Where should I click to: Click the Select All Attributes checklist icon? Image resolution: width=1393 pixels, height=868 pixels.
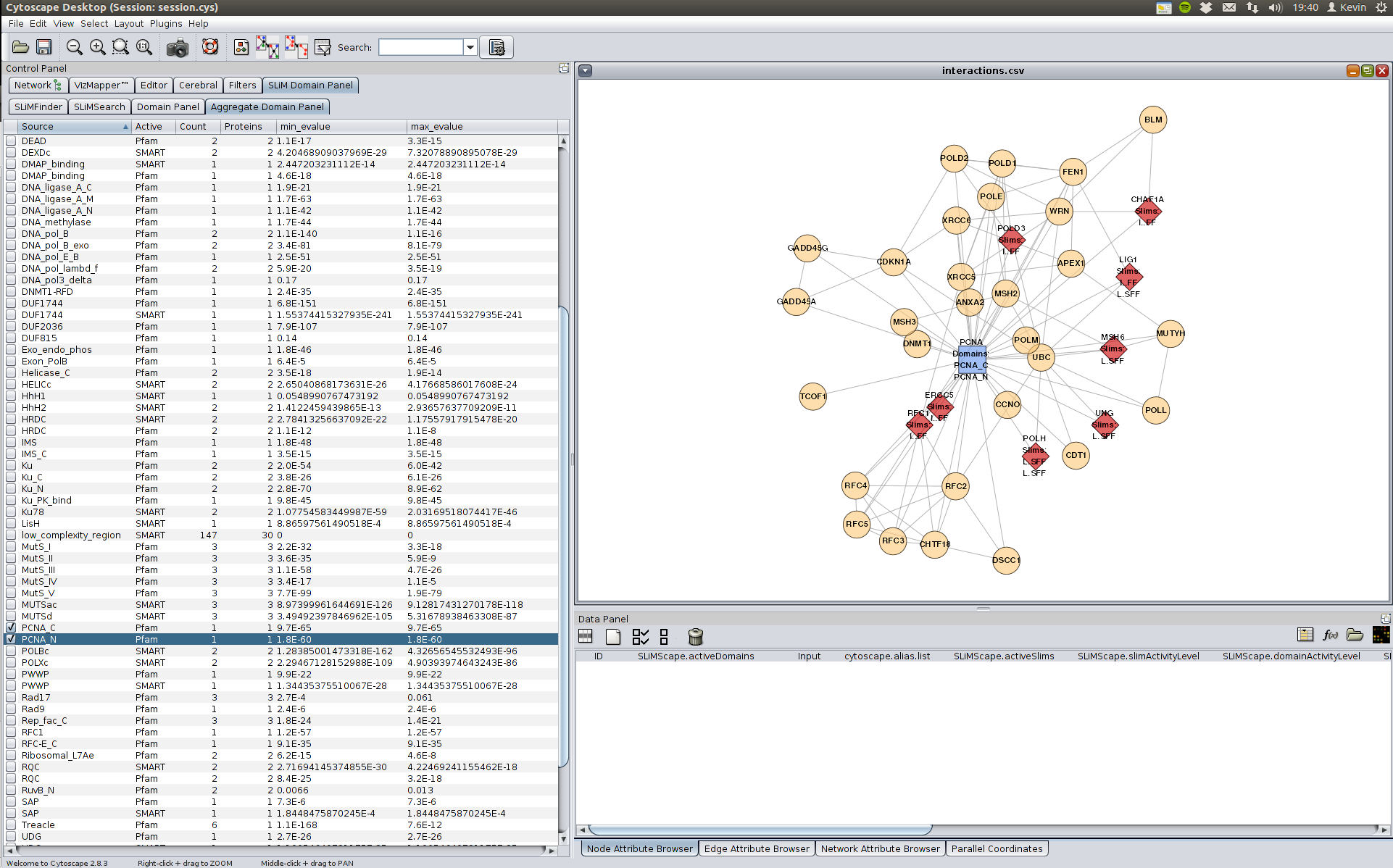[x=640, y=637]
